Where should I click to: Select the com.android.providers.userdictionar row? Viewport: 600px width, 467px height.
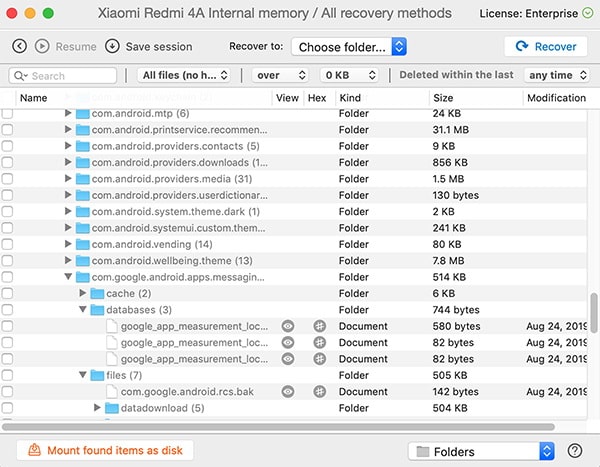[x=294, y=195]
